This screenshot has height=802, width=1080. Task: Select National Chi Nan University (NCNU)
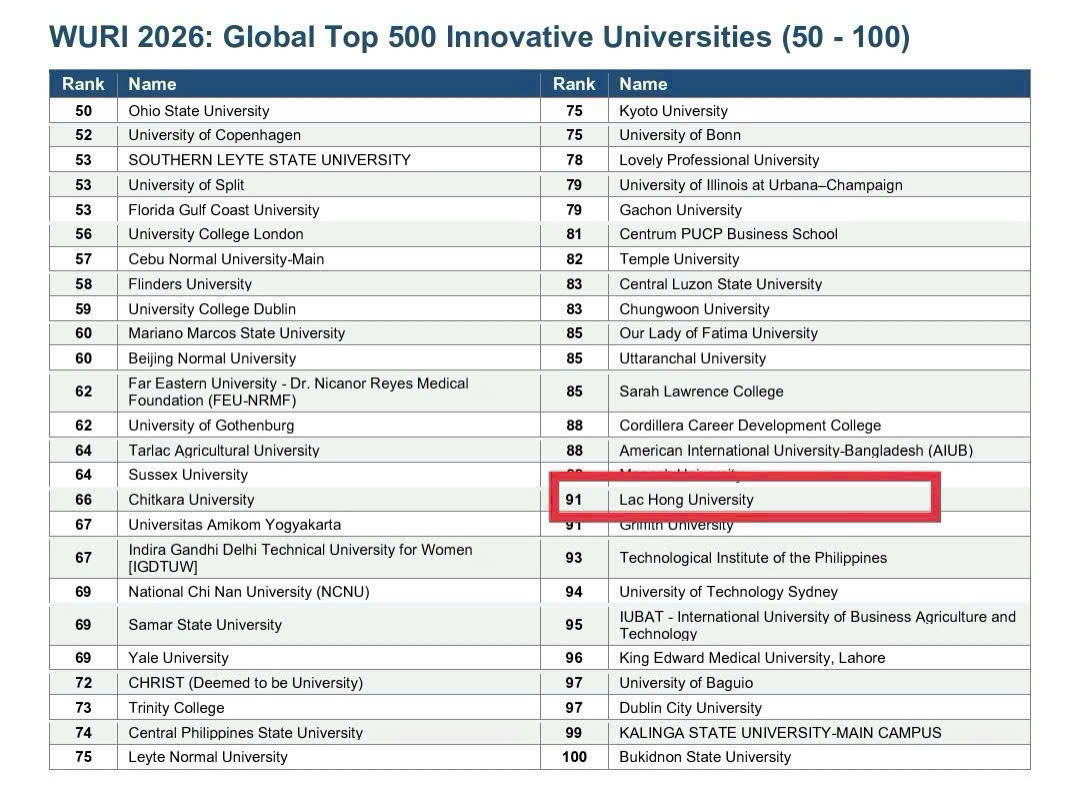[x=249, y=592]
